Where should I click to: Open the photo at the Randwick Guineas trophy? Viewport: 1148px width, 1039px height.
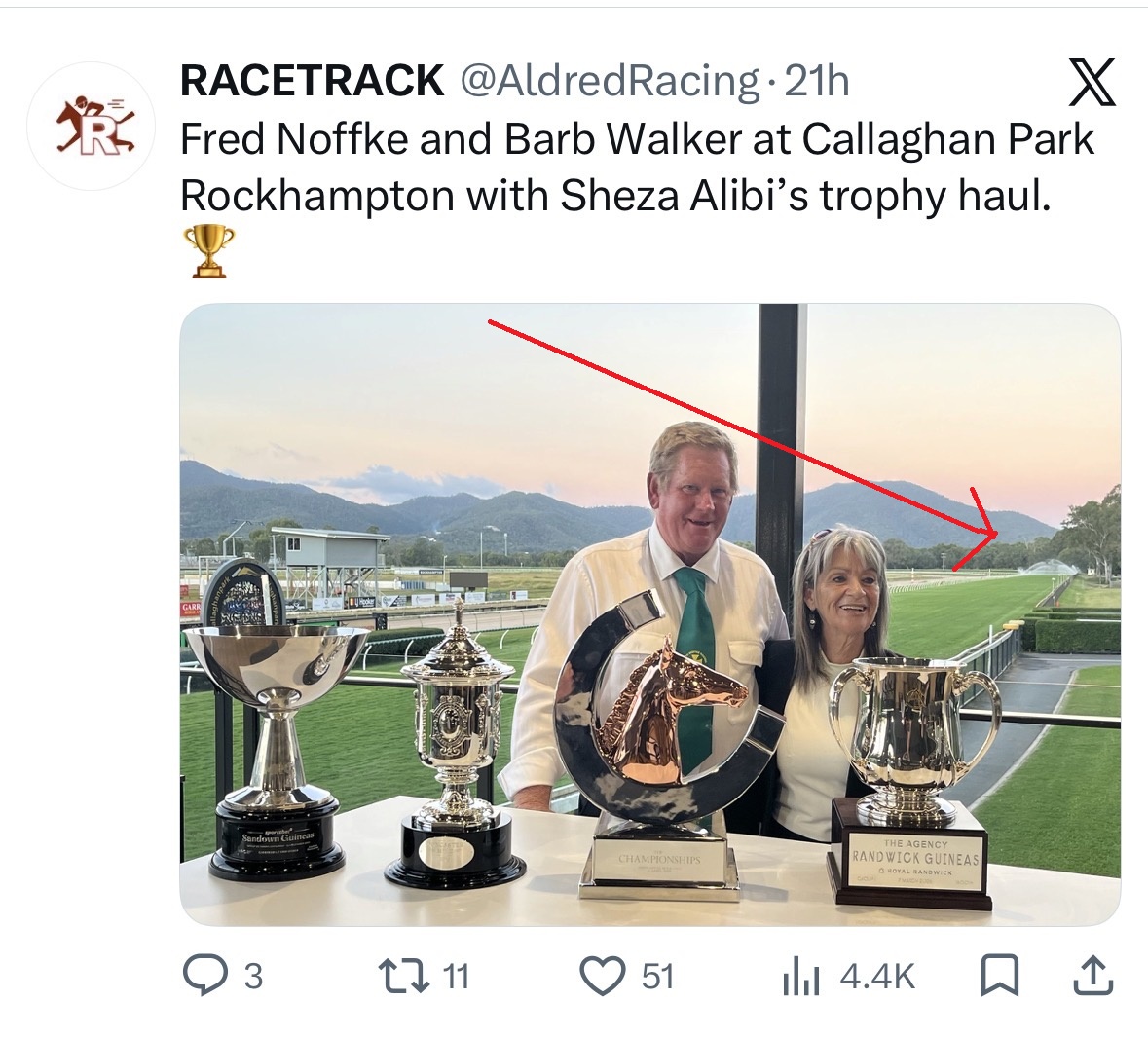click(x=912, y=779)
